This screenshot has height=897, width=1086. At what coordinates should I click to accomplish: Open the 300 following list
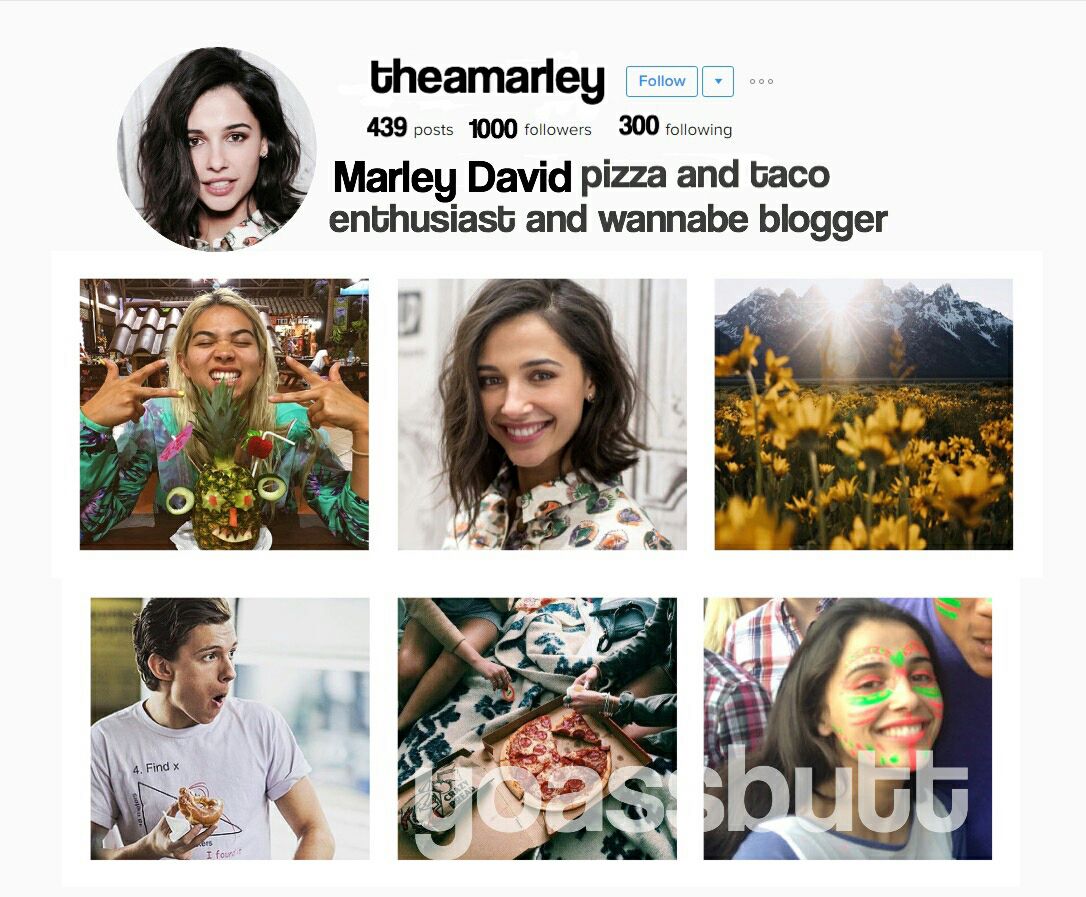coord(675,127)
